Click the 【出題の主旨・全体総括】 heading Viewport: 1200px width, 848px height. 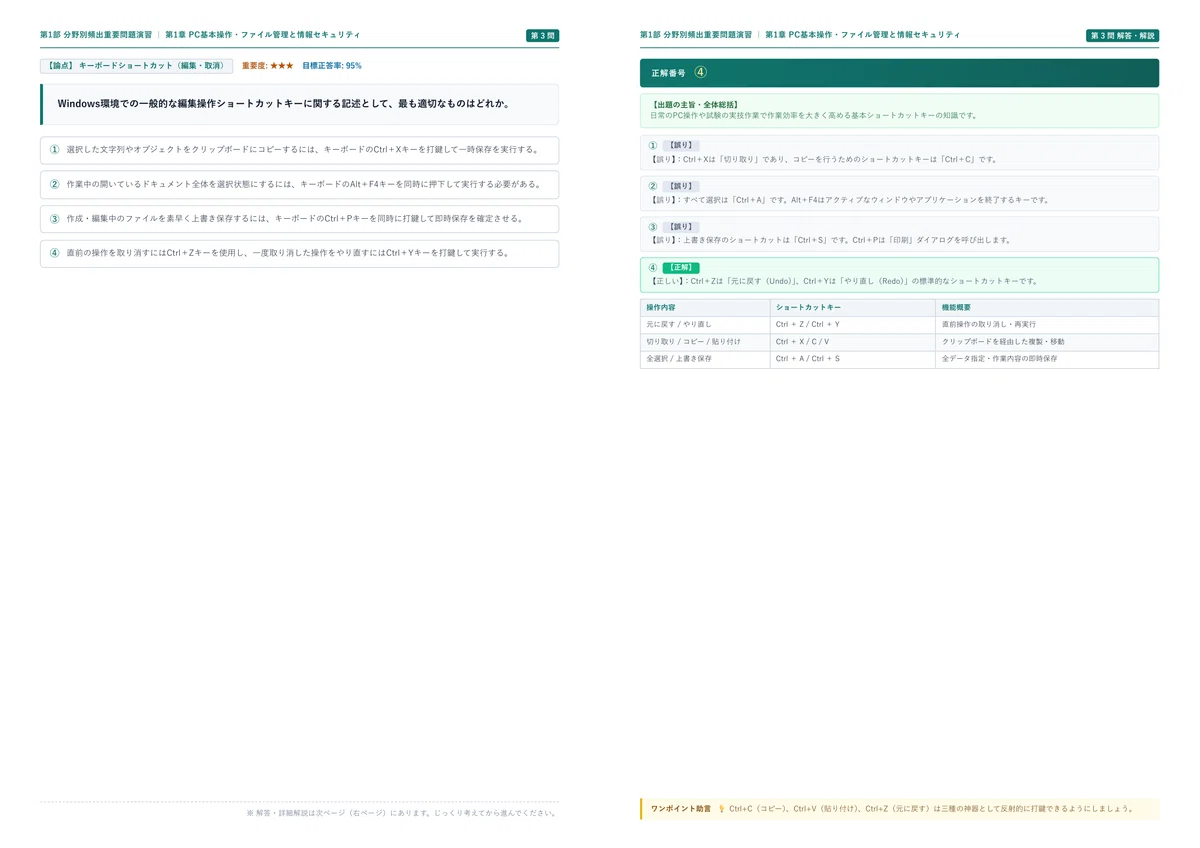click(x=695, y=104)
